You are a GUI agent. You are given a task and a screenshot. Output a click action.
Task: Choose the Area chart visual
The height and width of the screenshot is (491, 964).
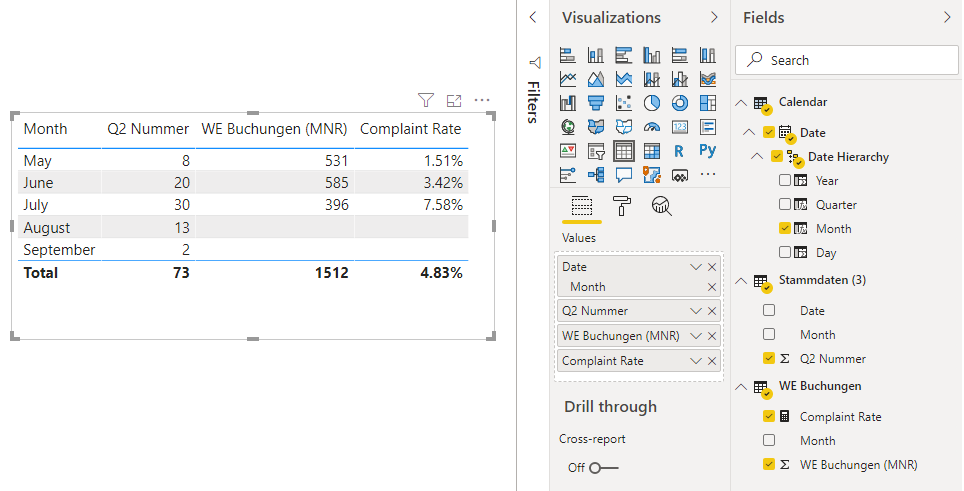click(x=595, y=79)
